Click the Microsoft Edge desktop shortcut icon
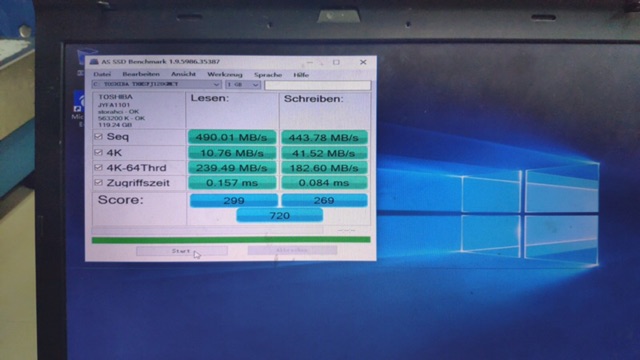Viewport: 640px width, 360px height. click(x=79, y=102)
